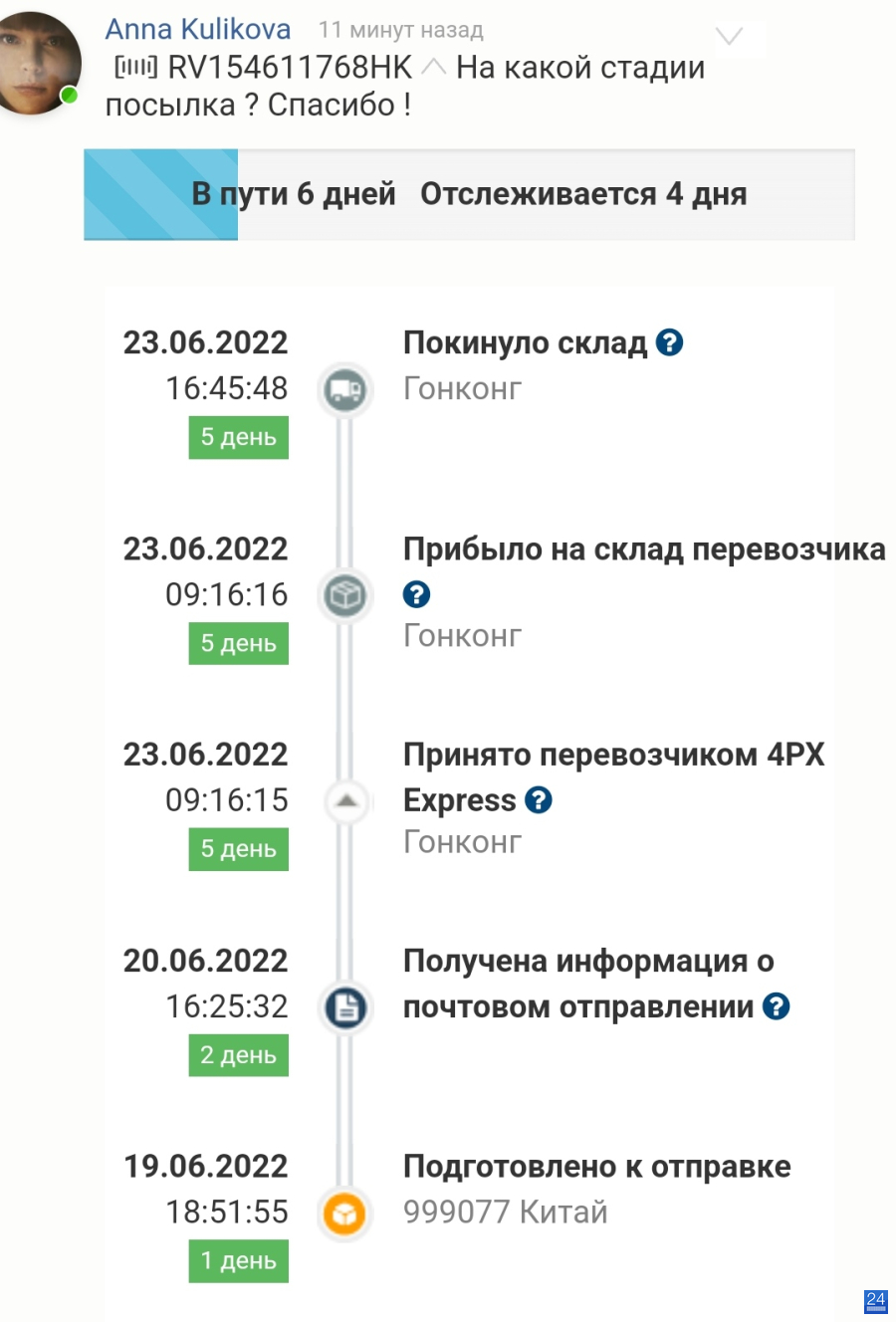The width and height of the screenshot is (896, 1322).
Task: Click the orange box 'Подготовлено к отправке' icon
Action: click(345, 1213)
